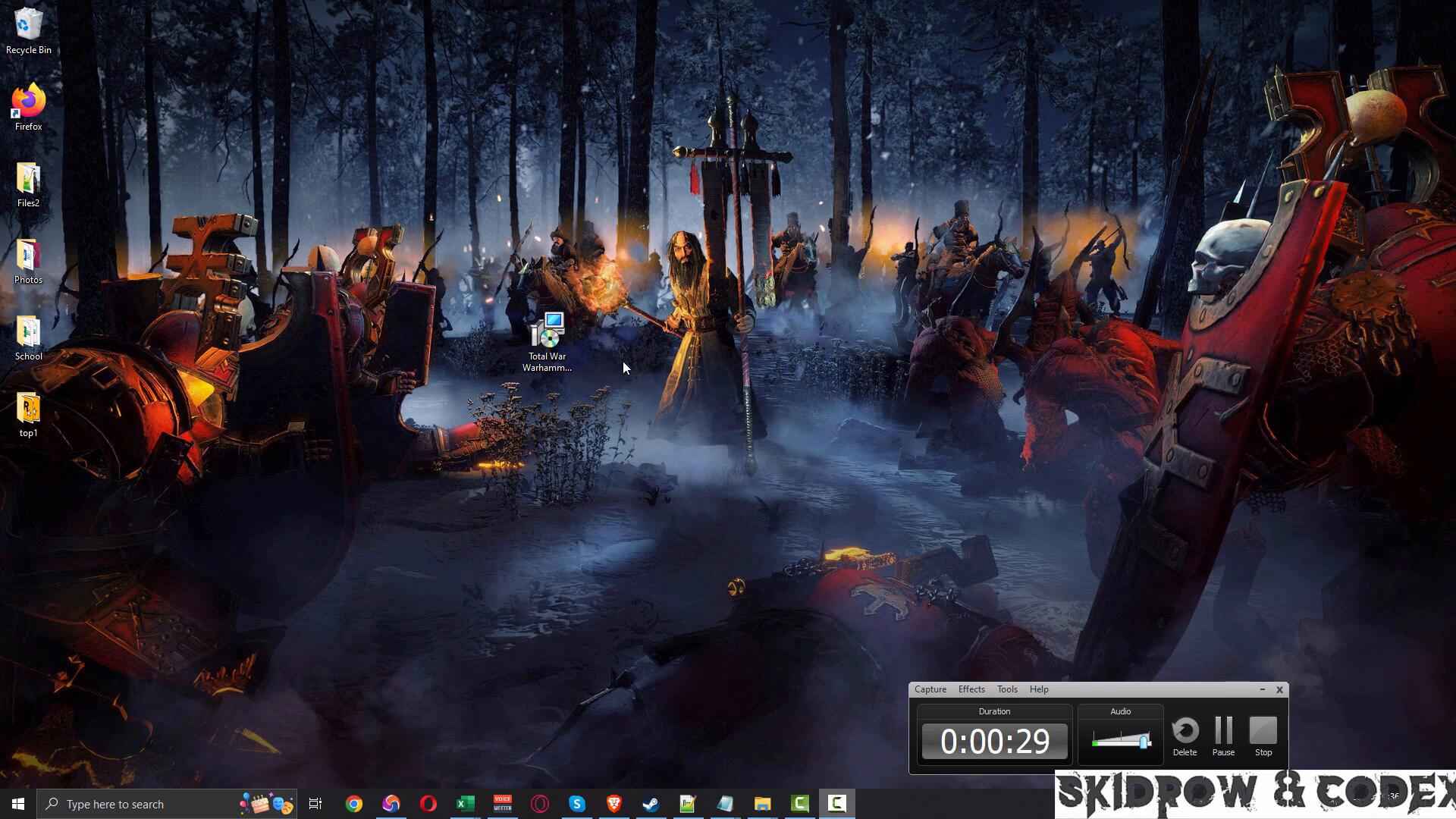
Task: Click the Steam taskbar icon
Action: 651,804
